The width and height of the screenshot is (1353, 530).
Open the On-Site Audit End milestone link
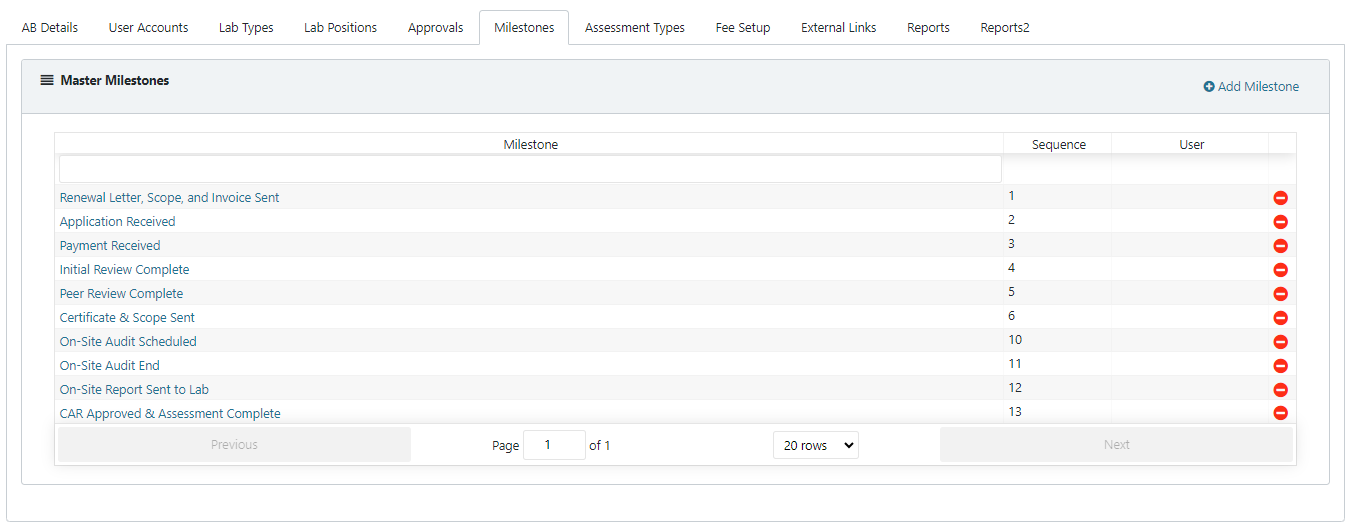[x=110, y=365]
